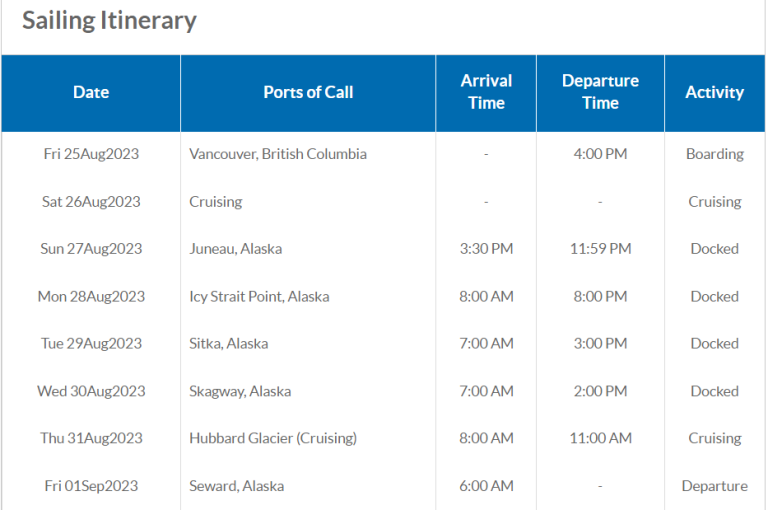
Task: Click the Date column header
Action: tap(91, 92)
